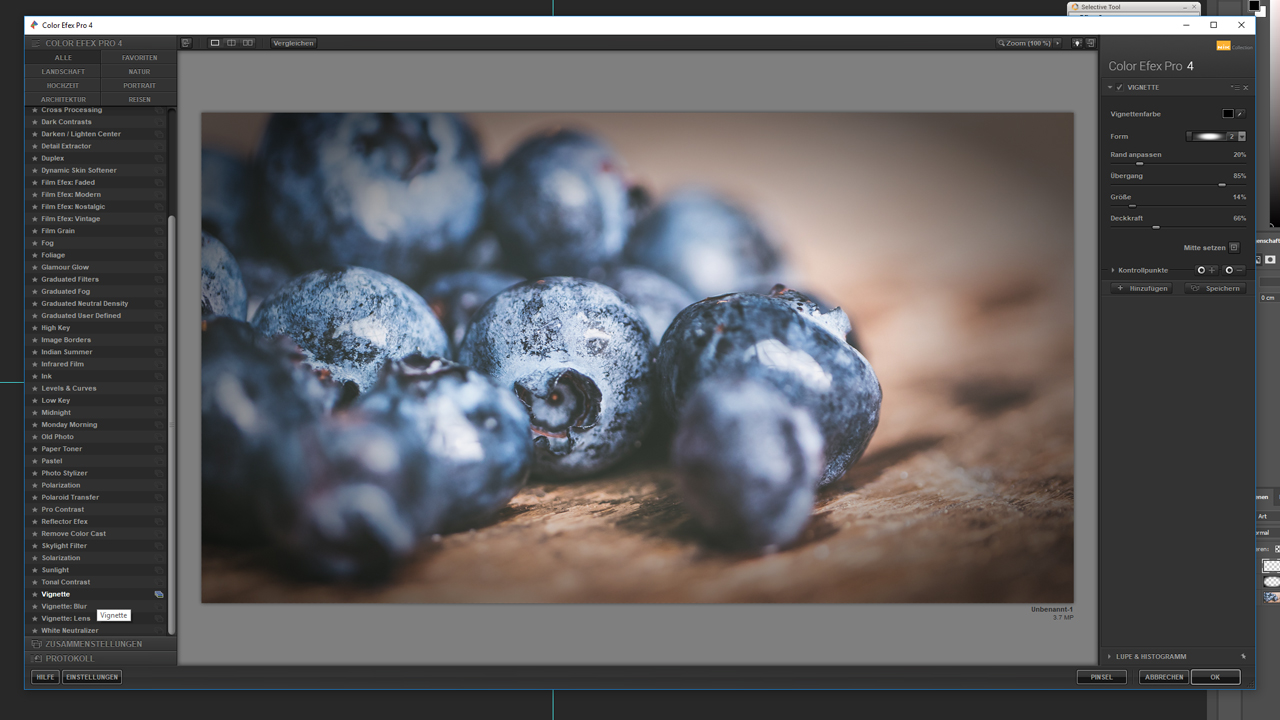This screenshot has height=720, width=1280.
Task: Select the Selective Tool window title
Action: click(1100, 7)
